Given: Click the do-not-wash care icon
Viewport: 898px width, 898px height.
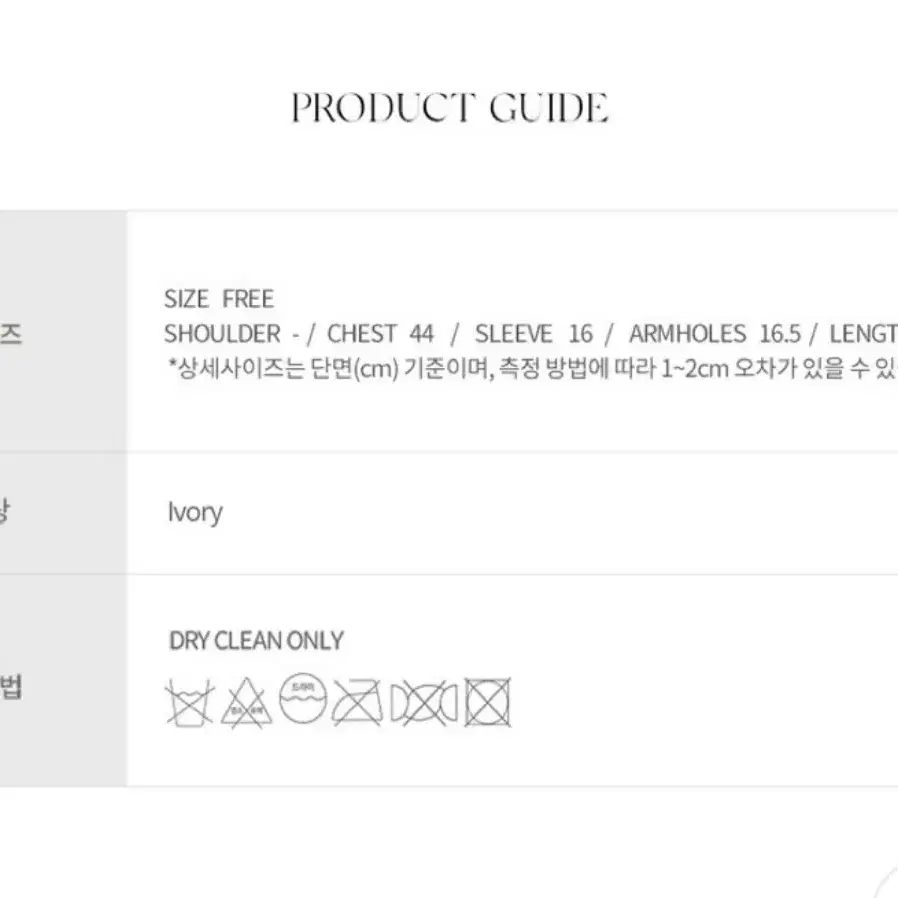Looking at the screenshot, I should point(190,703).
